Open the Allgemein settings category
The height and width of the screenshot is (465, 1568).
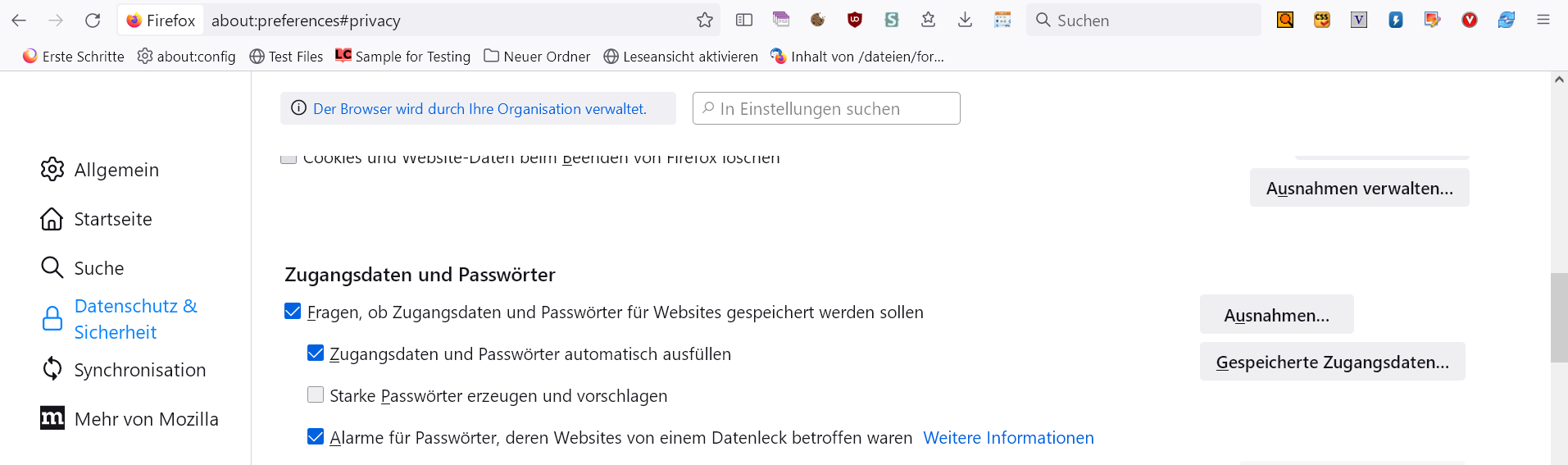tap(116, 170)
